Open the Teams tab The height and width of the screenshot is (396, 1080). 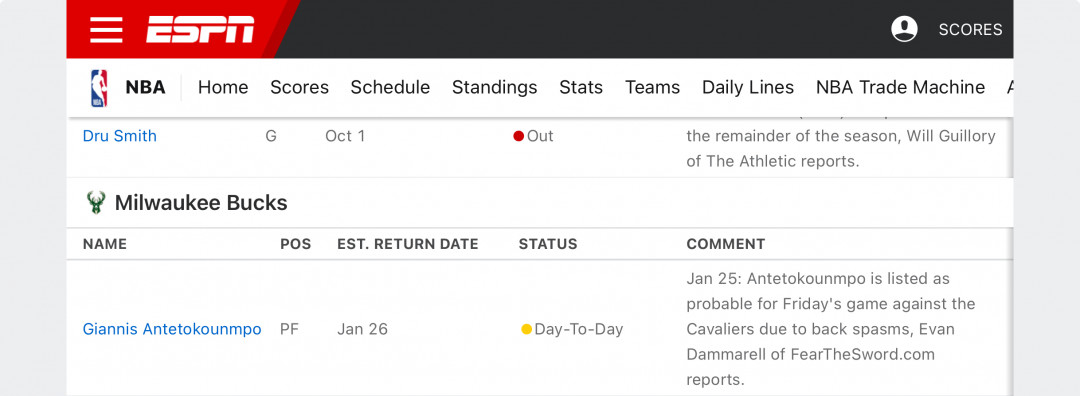click(x=652, y=87)
